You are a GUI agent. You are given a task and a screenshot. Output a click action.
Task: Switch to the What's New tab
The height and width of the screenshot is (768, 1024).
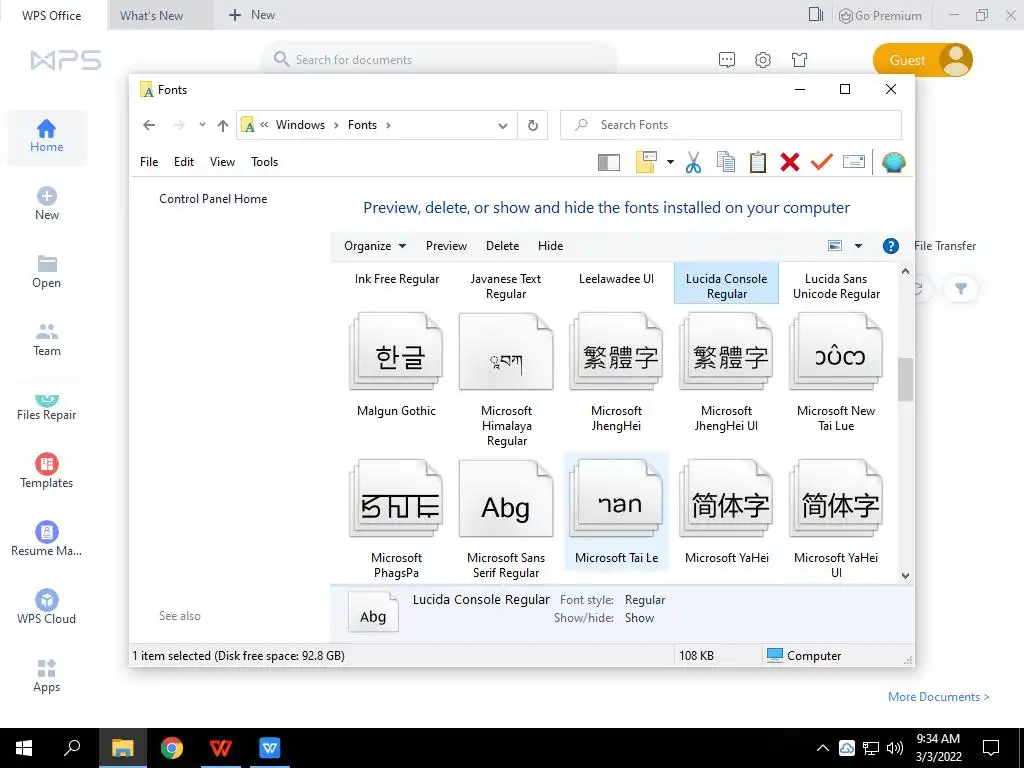[160, 15]
